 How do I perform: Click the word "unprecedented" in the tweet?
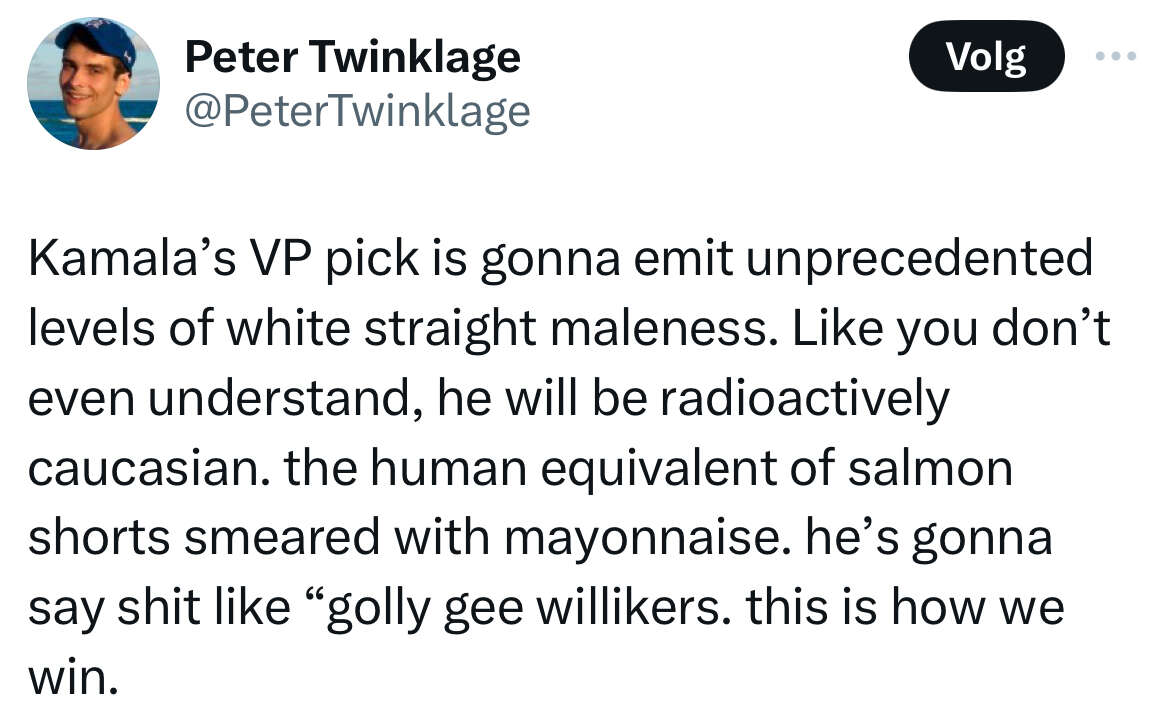point(919,259)
